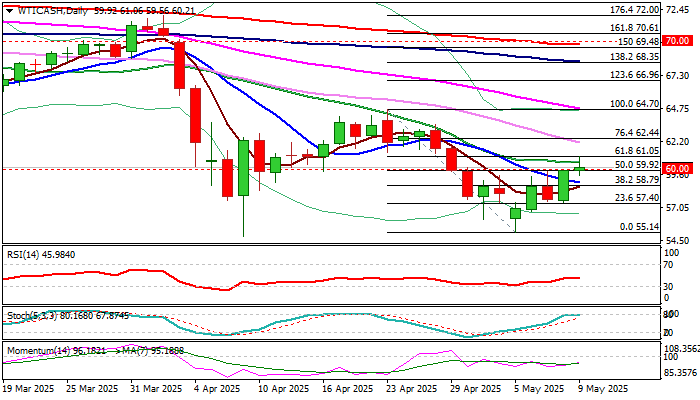The height and width of the screenshot is (400, 700).
Task: Click the red 60.00 price level tag
Action: coord(677,169)
